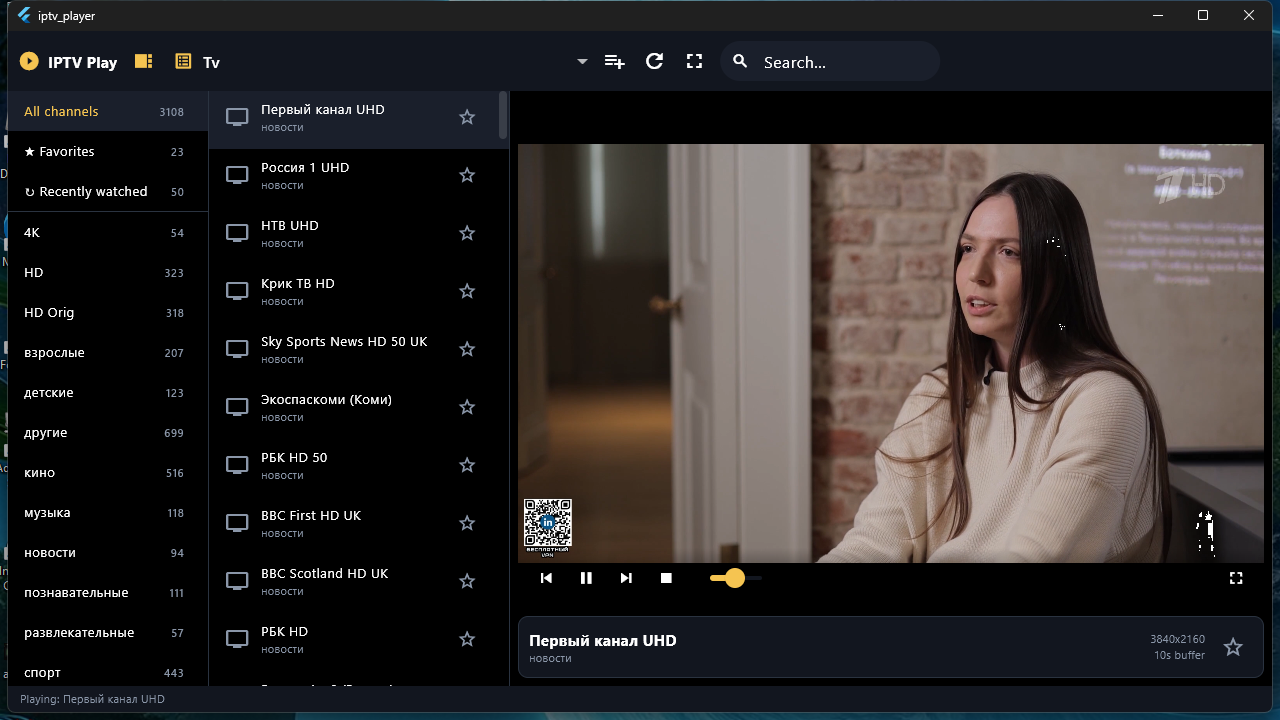
Task: Stop the video playback
Action: click(x=666, y=578)
